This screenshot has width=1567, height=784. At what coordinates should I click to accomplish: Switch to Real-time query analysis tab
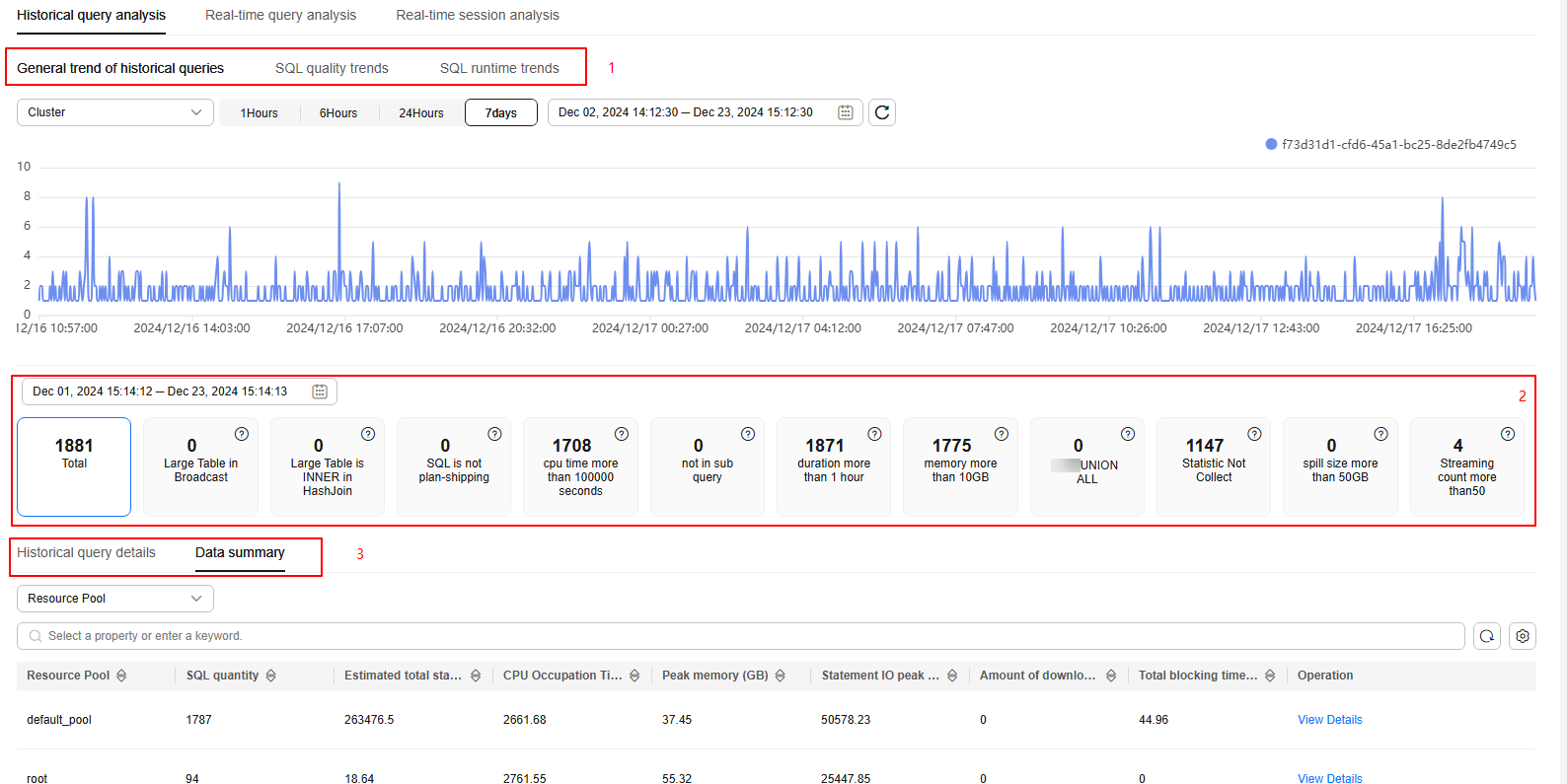pyautogui.click(x=280, y=15)
